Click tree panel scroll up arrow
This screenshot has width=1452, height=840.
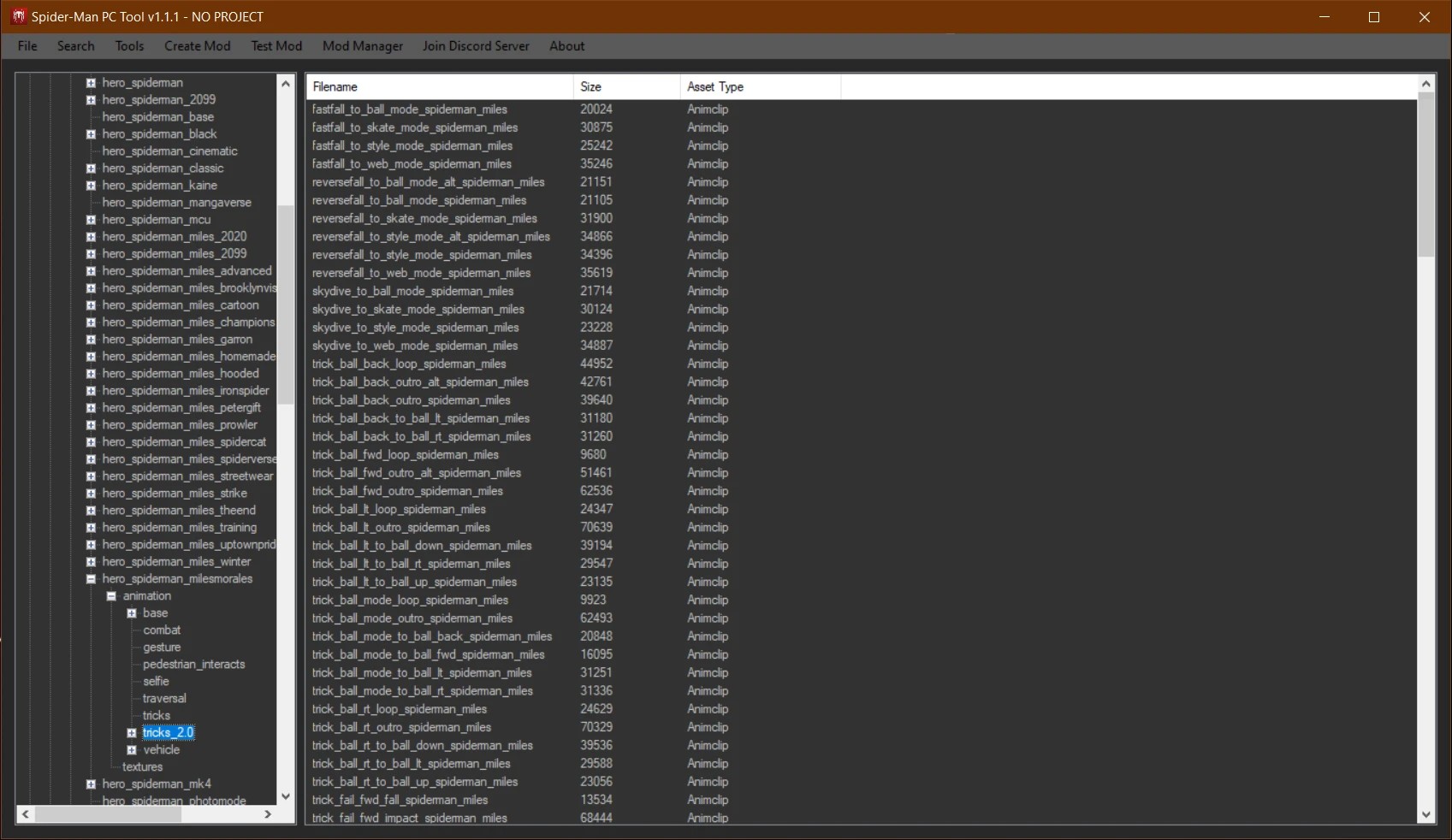point(286,84)
